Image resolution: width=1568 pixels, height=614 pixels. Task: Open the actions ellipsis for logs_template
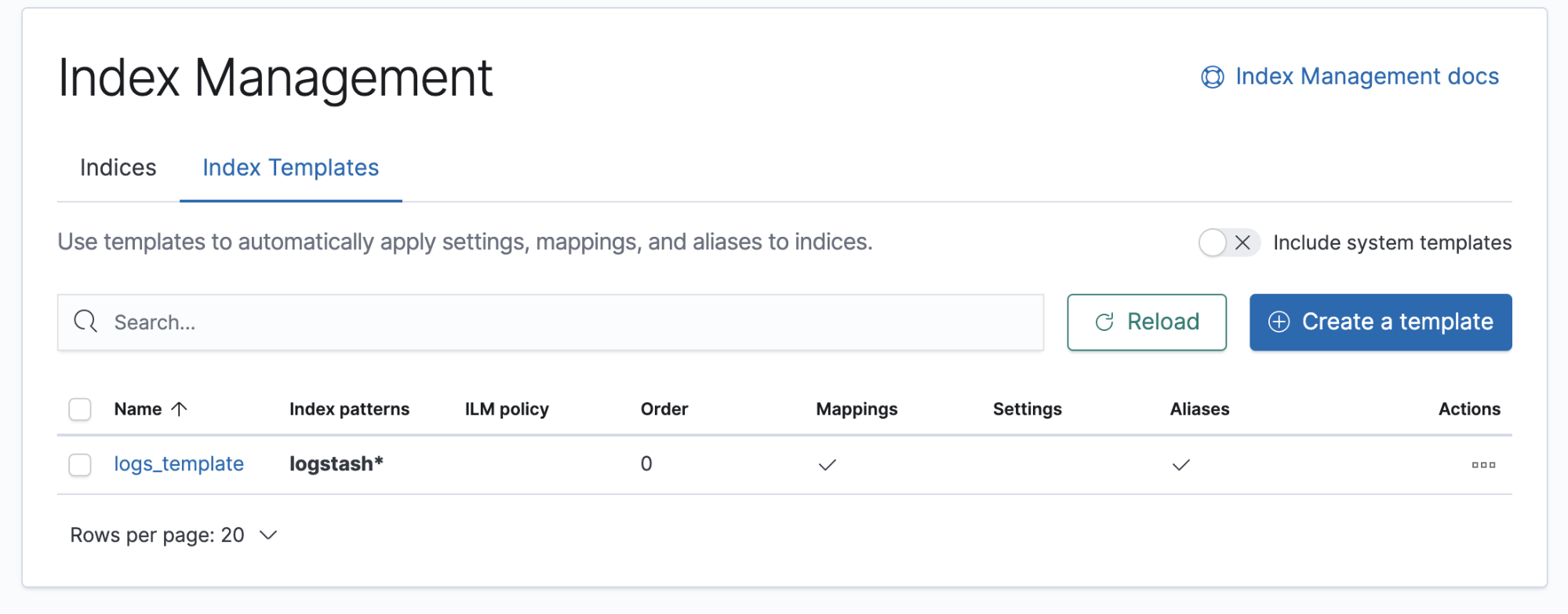click(x=1483, y=465)
